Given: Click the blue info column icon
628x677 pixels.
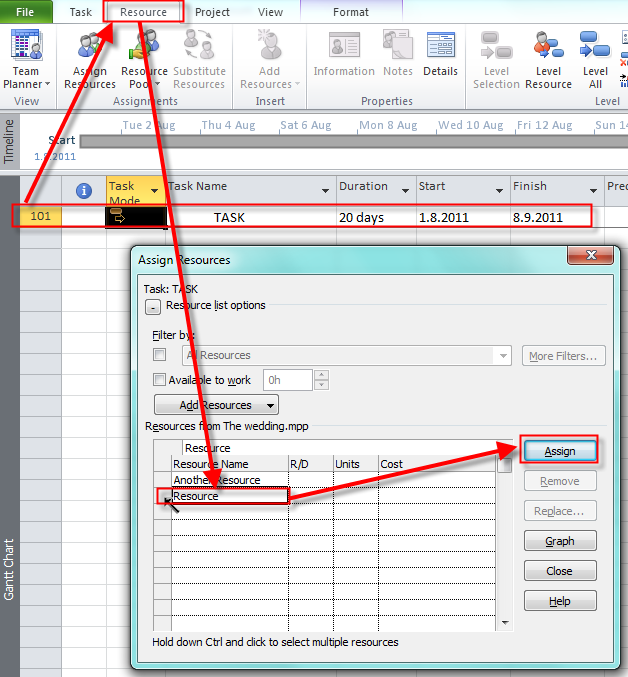Looking at the screenshot, I should (x=85, y=190).
